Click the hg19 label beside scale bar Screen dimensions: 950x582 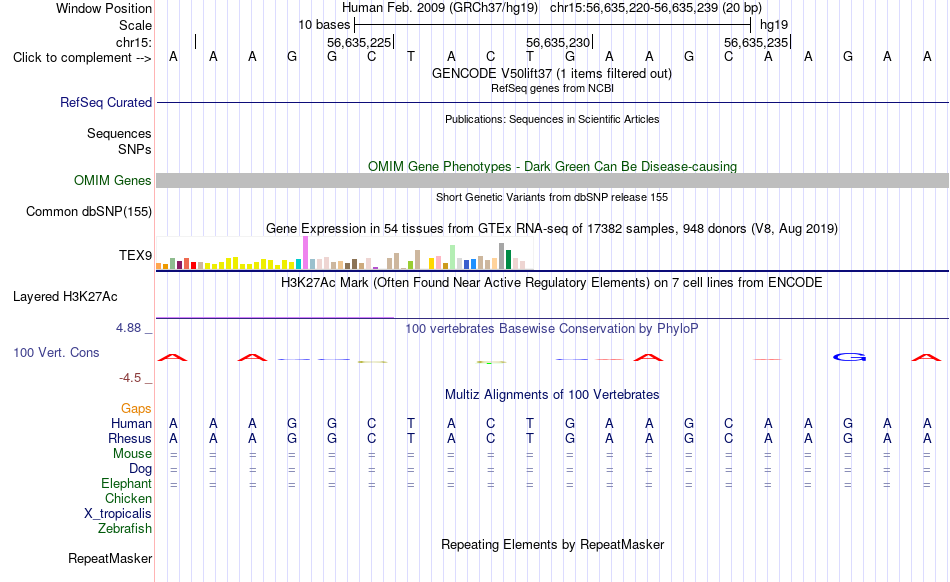click(x=774, y=25)
